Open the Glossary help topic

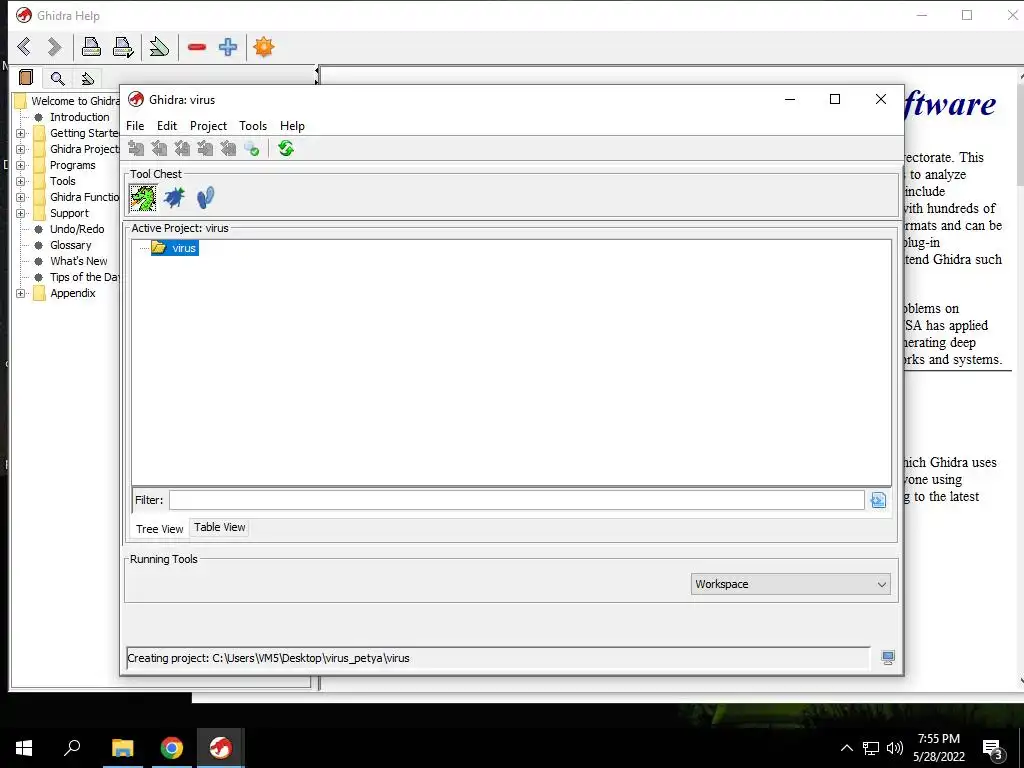coord(71,245)
